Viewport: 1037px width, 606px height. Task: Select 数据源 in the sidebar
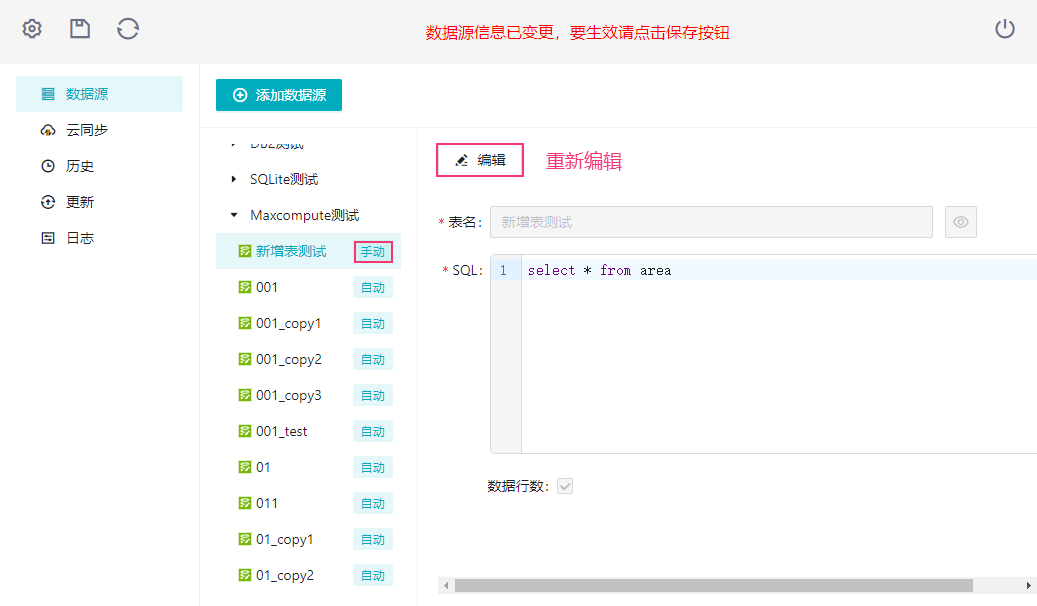click(99, 94)
